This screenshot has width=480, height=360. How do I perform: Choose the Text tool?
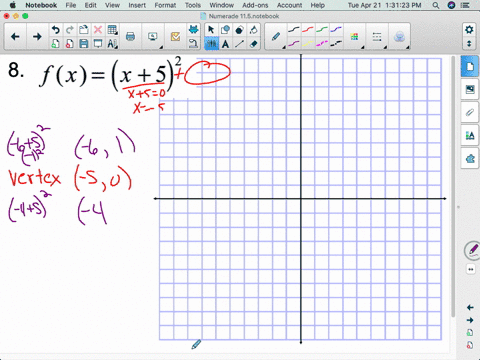tap(225, 44)
